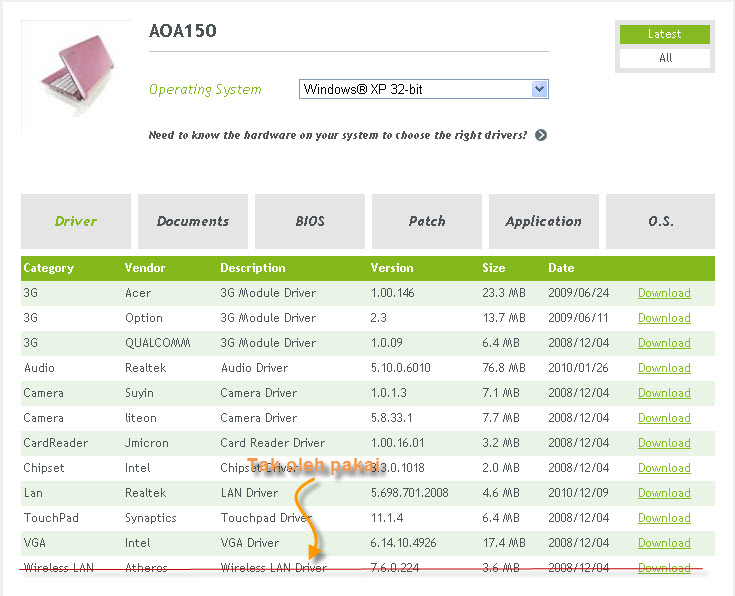The height and width of the screenshot is (596, 735).
Task: Click the 23.3 MB size cell
Action: pyautogui.click(x=504, y=293)
